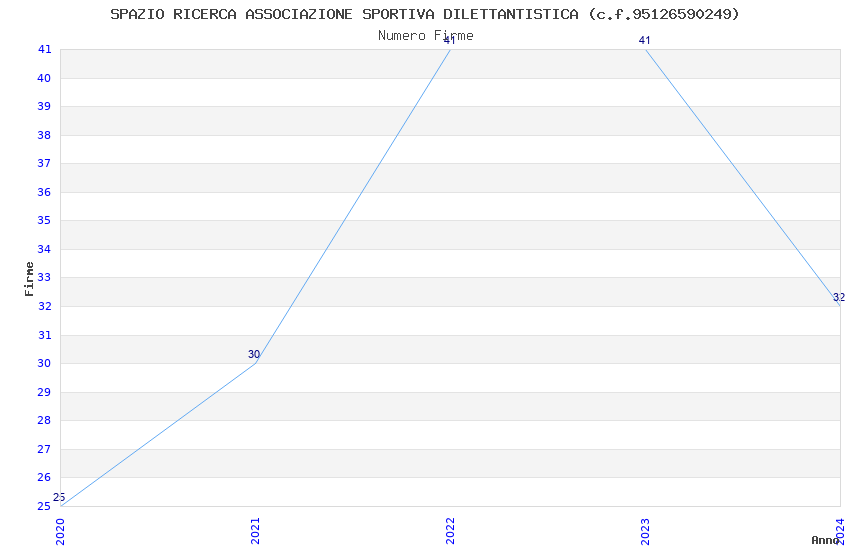Click the y-axis tick value 36
850x550 pixels.
click(44, 192)
